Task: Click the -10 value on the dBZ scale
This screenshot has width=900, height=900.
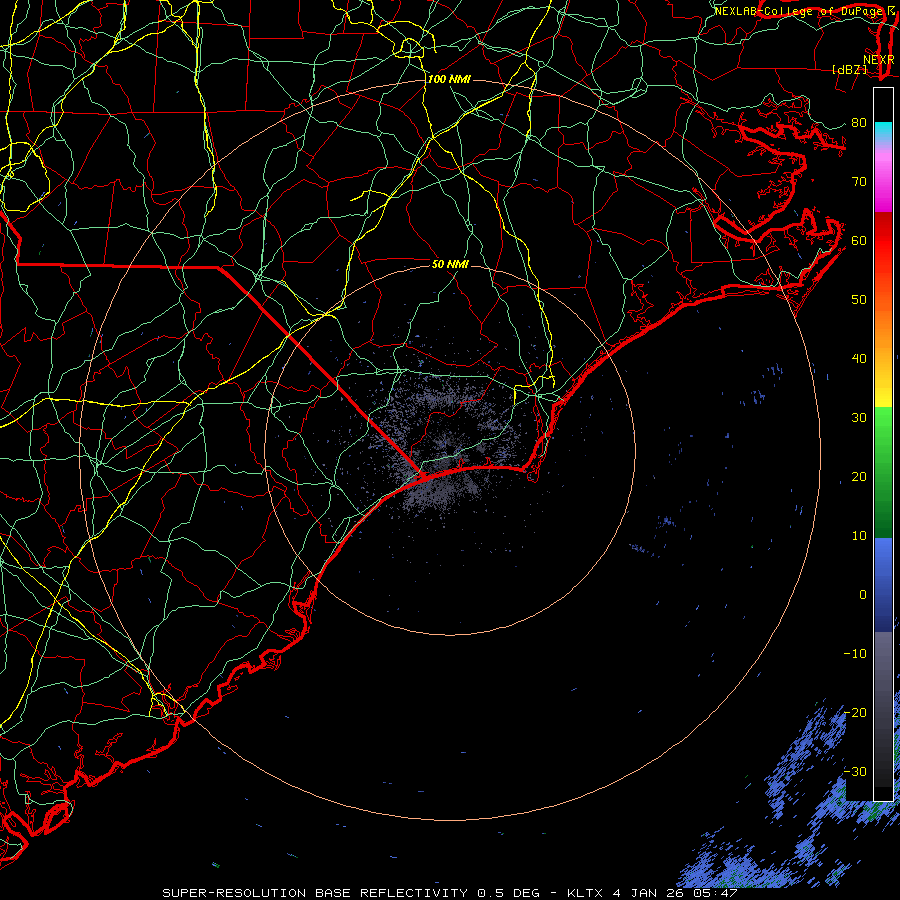Action: click(x=855, y=654)
